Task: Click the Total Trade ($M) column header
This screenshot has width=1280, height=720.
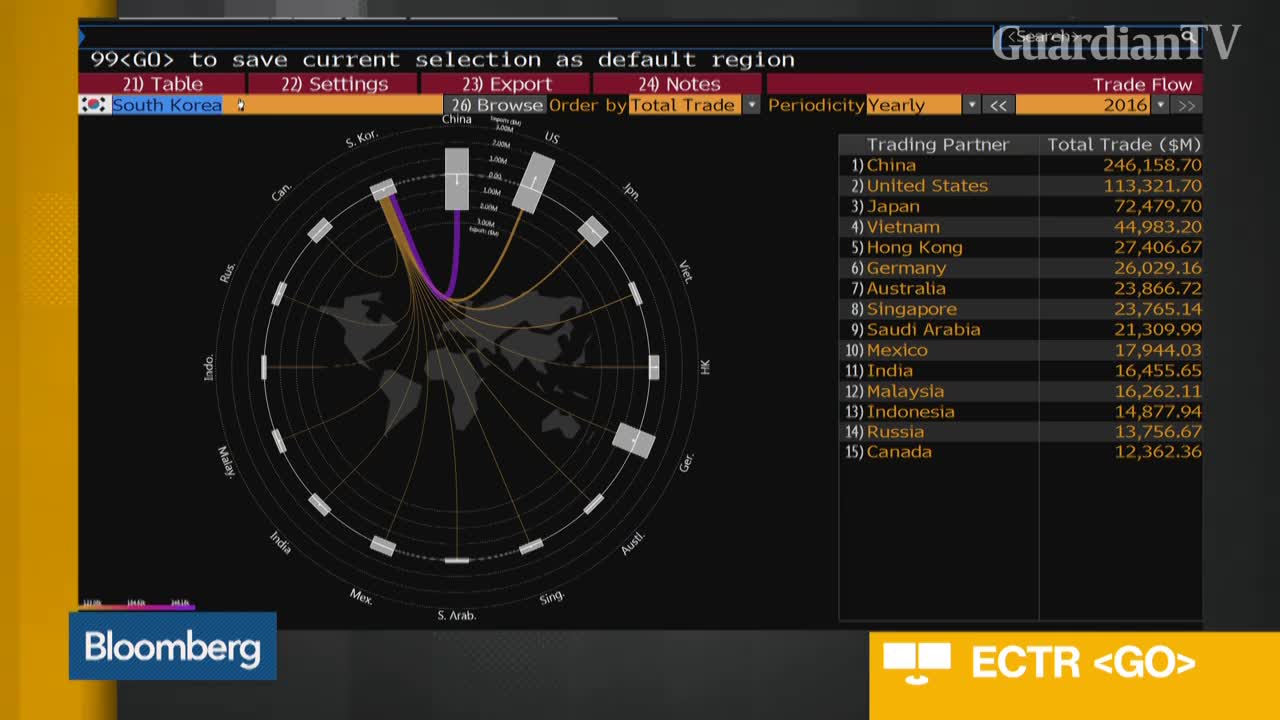Action: [1123, 144]
